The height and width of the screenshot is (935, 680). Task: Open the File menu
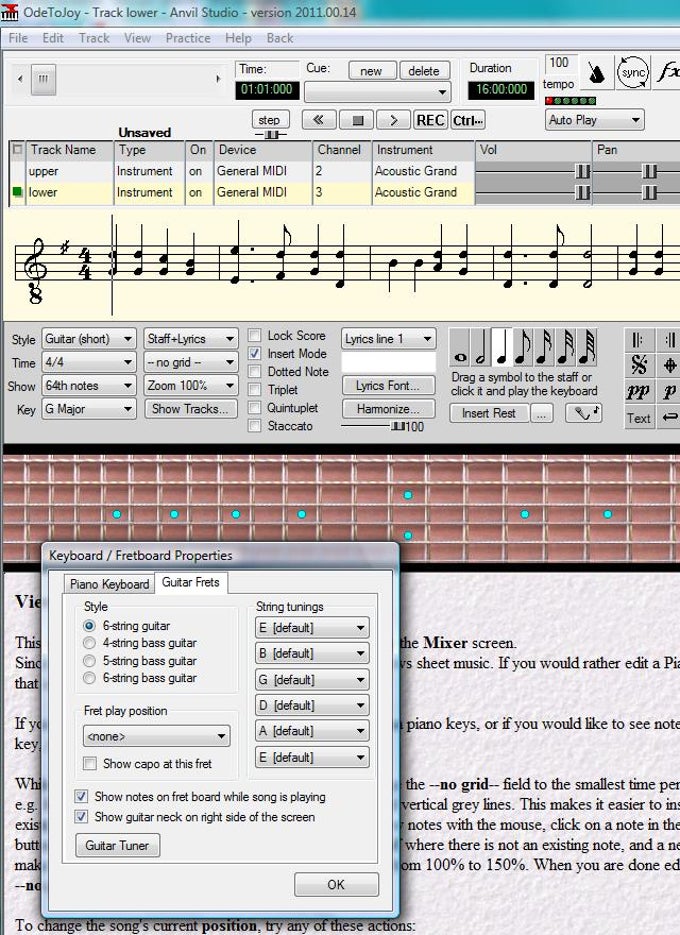pos(18,38)
